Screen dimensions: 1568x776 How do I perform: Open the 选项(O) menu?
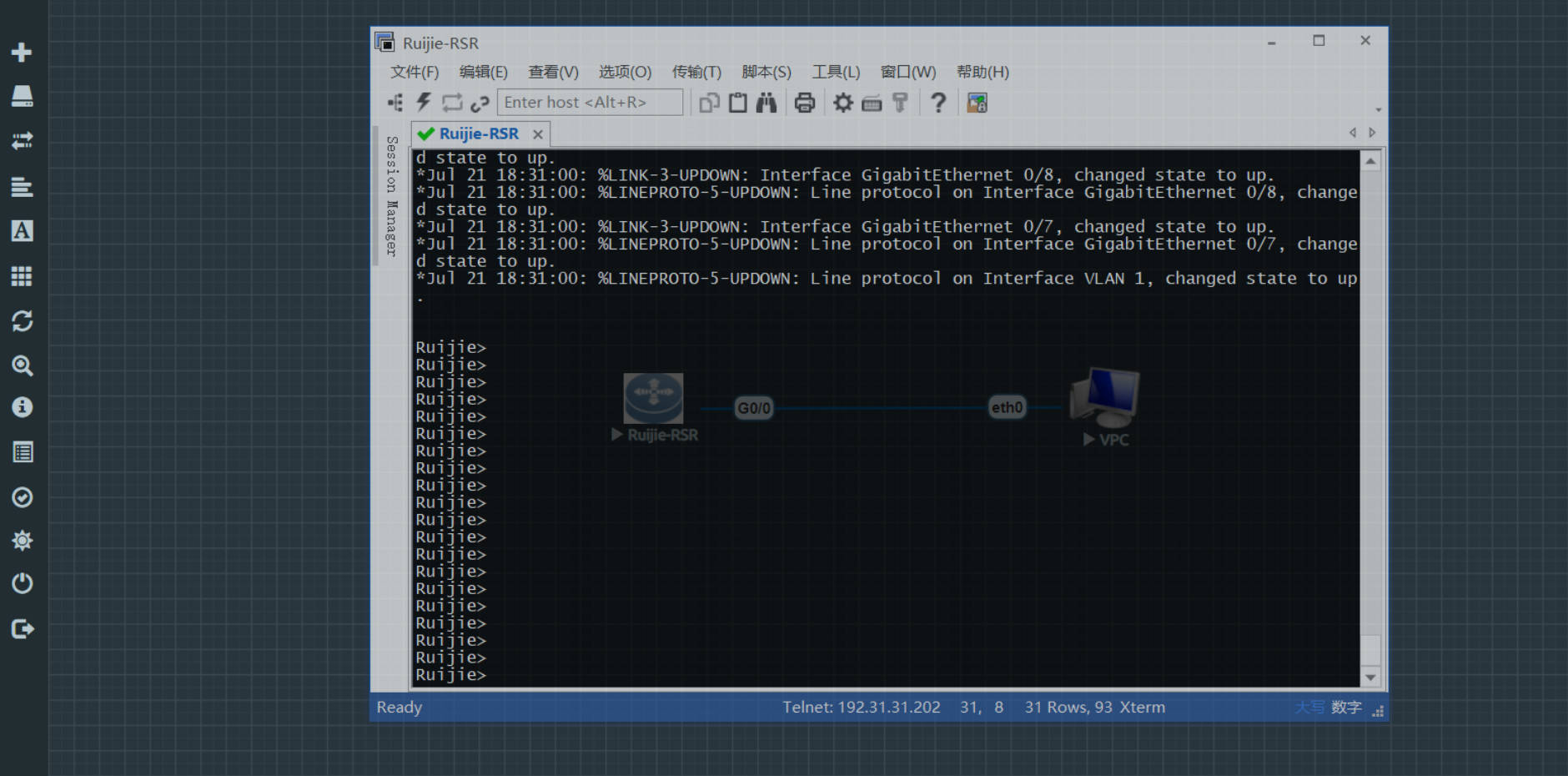[x=625, y=72]
